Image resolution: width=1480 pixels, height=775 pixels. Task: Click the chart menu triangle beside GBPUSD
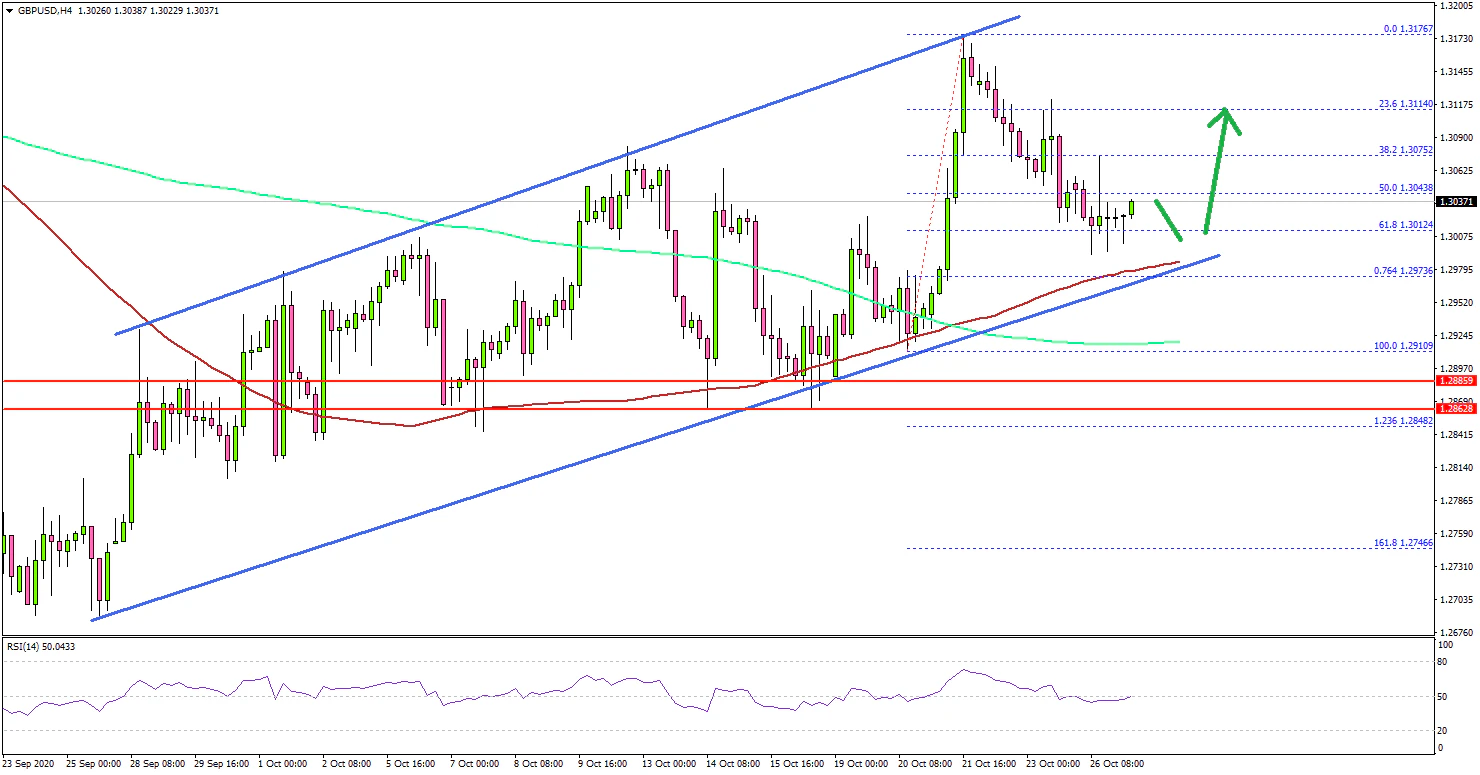(x=8, y=10)
